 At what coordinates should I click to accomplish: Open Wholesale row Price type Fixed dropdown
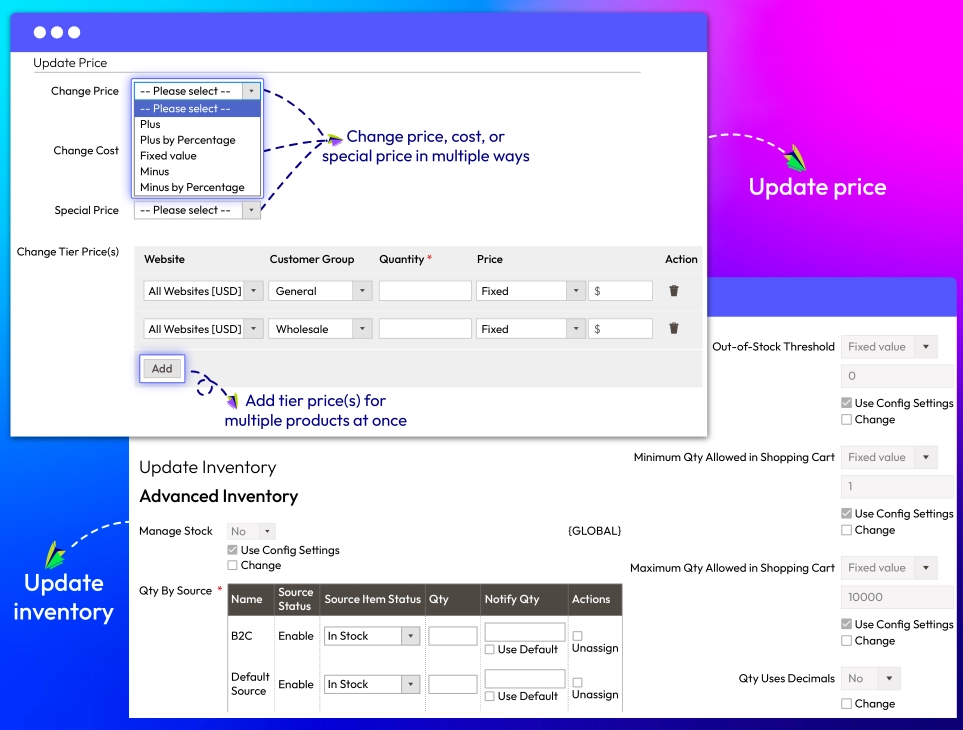tap(530, 329)
